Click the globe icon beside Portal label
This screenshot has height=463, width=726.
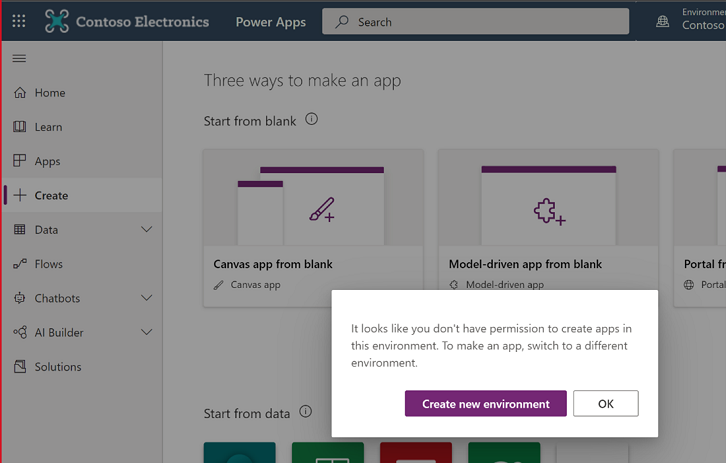click(689, 285)
